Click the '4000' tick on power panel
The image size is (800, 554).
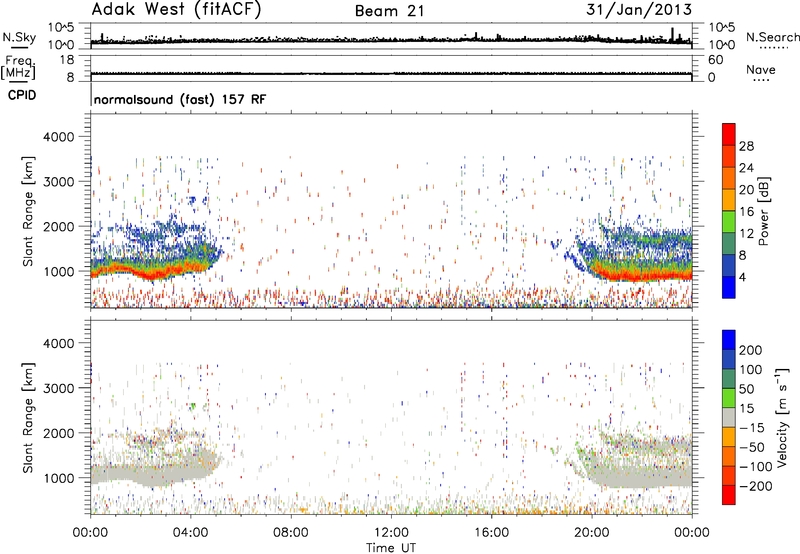pyautogui.click(x=58, y=137)
